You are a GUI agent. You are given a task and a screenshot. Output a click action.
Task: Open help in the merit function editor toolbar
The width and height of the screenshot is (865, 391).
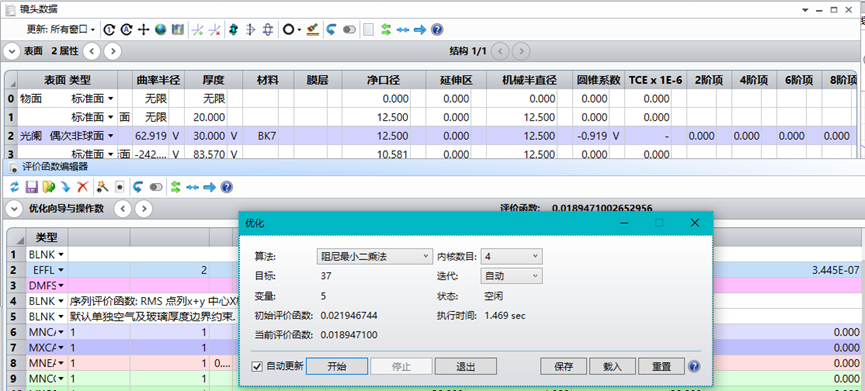click(226, 188)
